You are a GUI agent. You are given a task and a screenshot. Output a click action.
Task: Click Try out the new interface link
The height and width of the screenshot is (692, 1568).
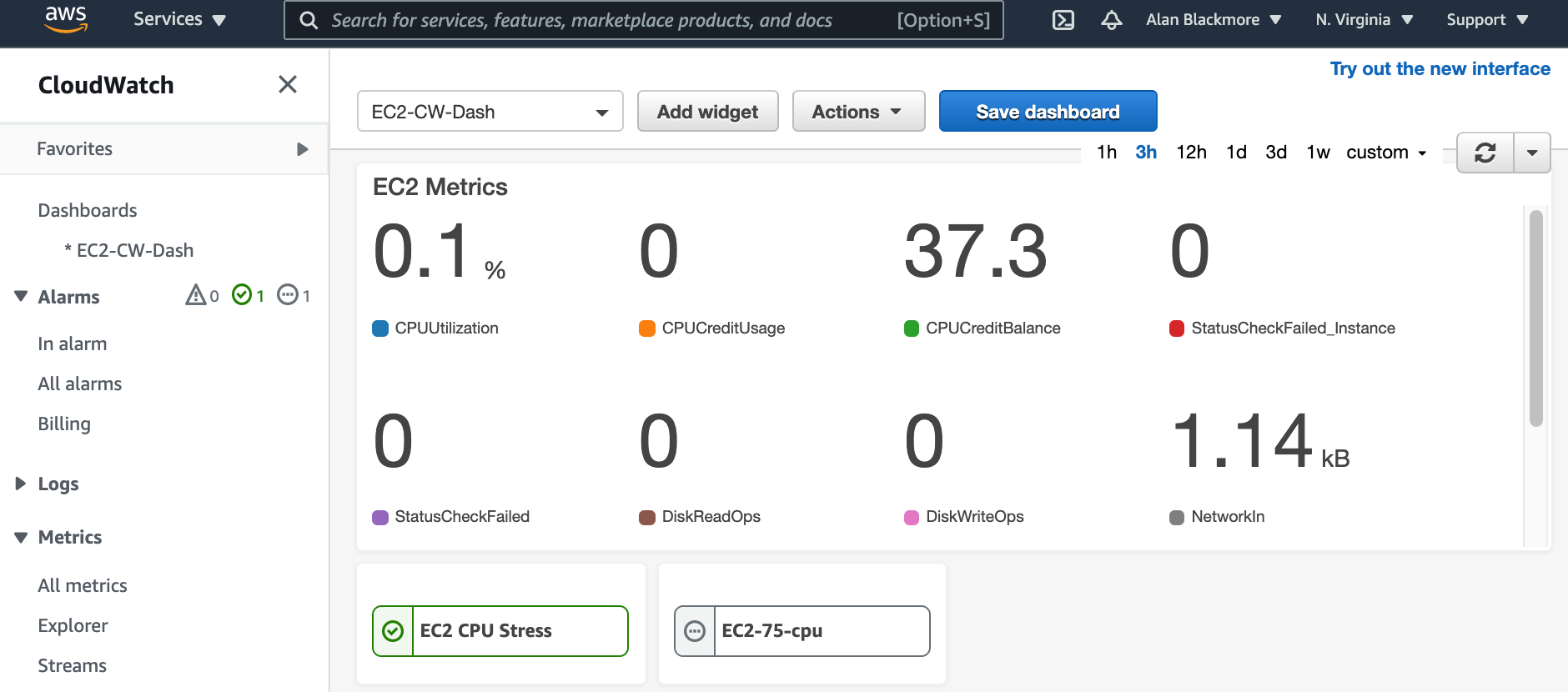[x=1440, y=69]
